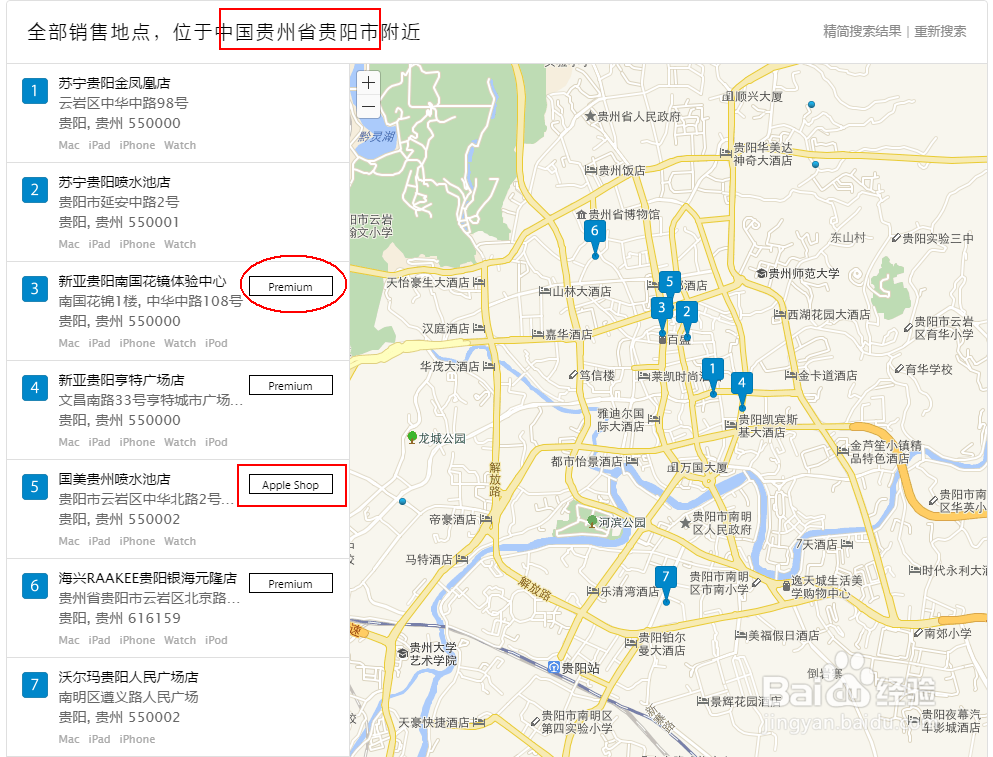This screenshot has width=993, height=757.
Task: Click the 龙城公园 park marker on map
Action: [412, 437]
